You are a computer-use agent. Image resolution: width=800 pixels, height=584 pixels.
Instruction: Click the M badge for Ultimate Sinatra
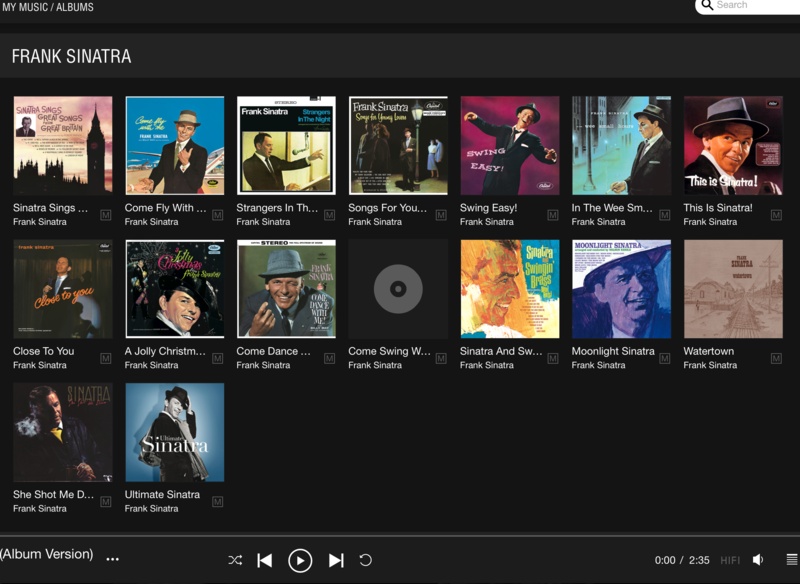[x=217, y=501]
